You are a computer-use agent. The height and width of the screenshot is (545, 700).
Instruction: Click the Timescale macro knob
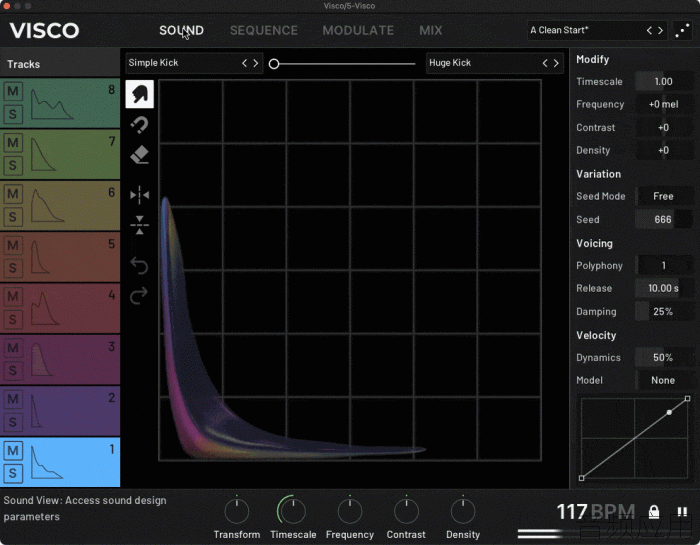(x=293, y=511)
